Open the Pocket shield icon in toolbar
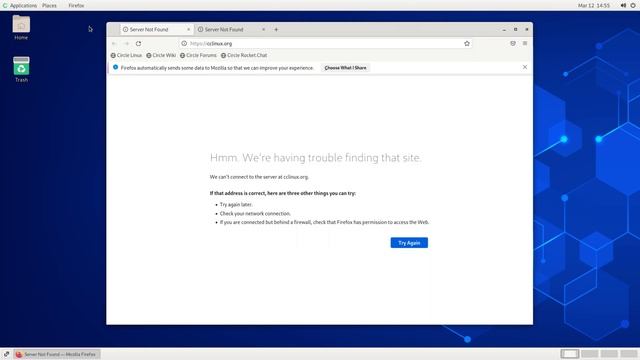640x360 pixels. (513, 43)
